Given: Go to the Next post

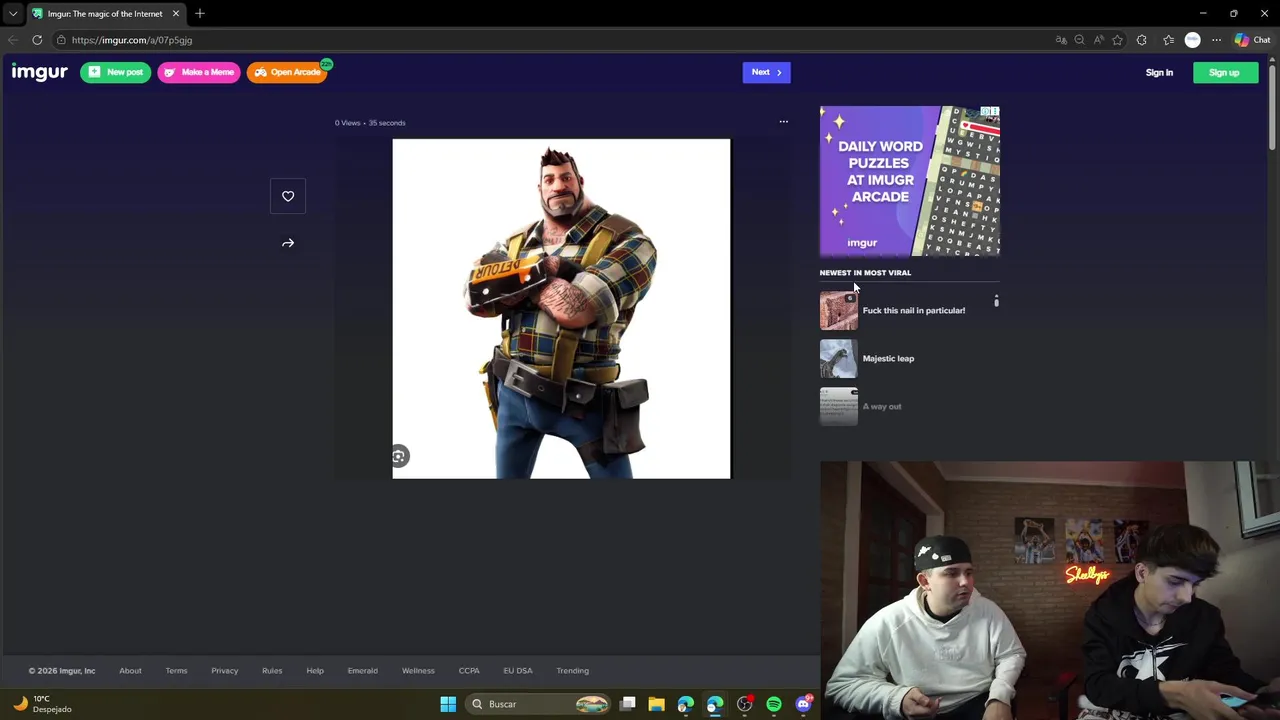Looking at the screenshot, I should tap(766, 72).
